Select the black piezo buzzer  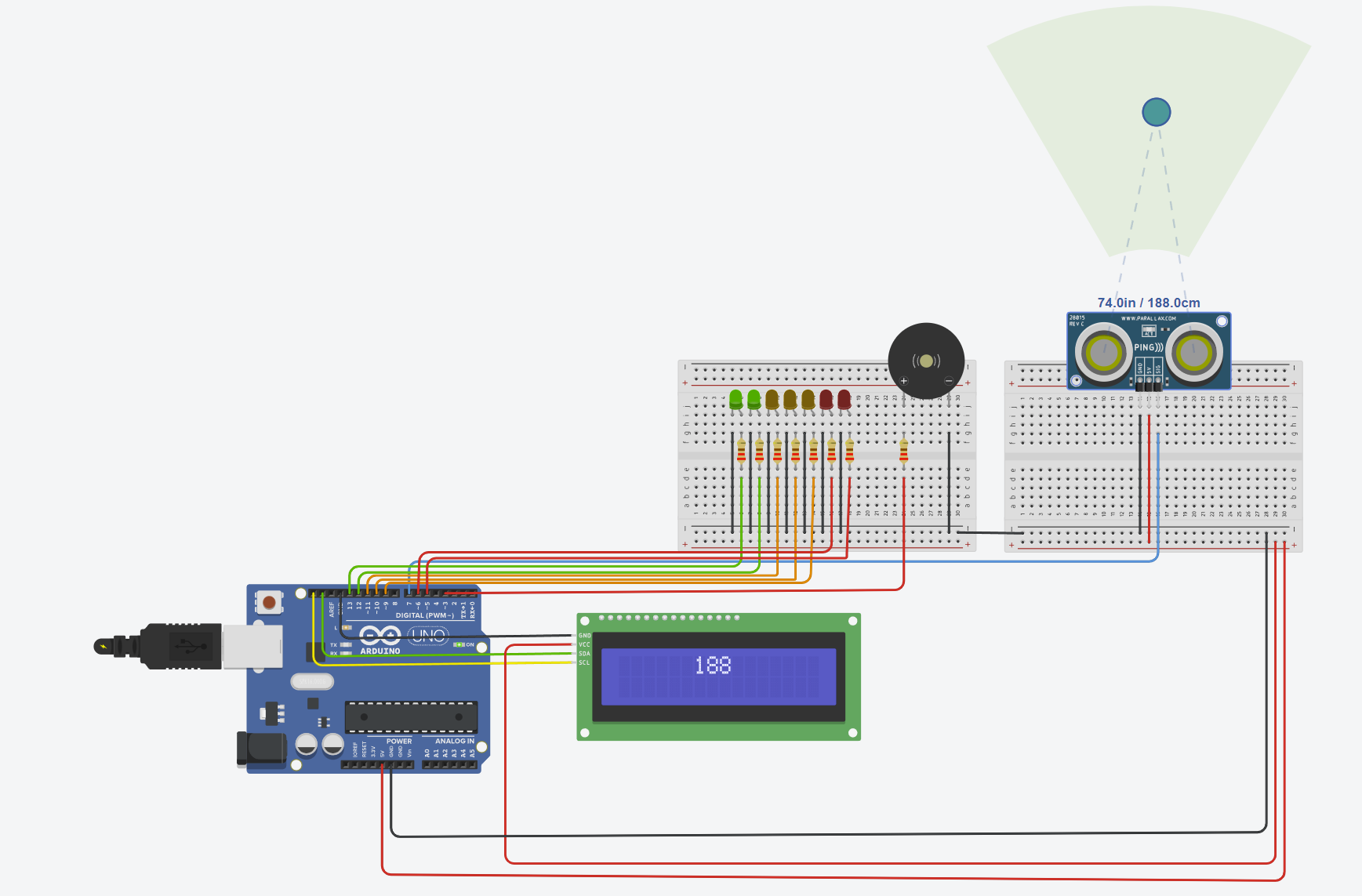click(926, 361)
